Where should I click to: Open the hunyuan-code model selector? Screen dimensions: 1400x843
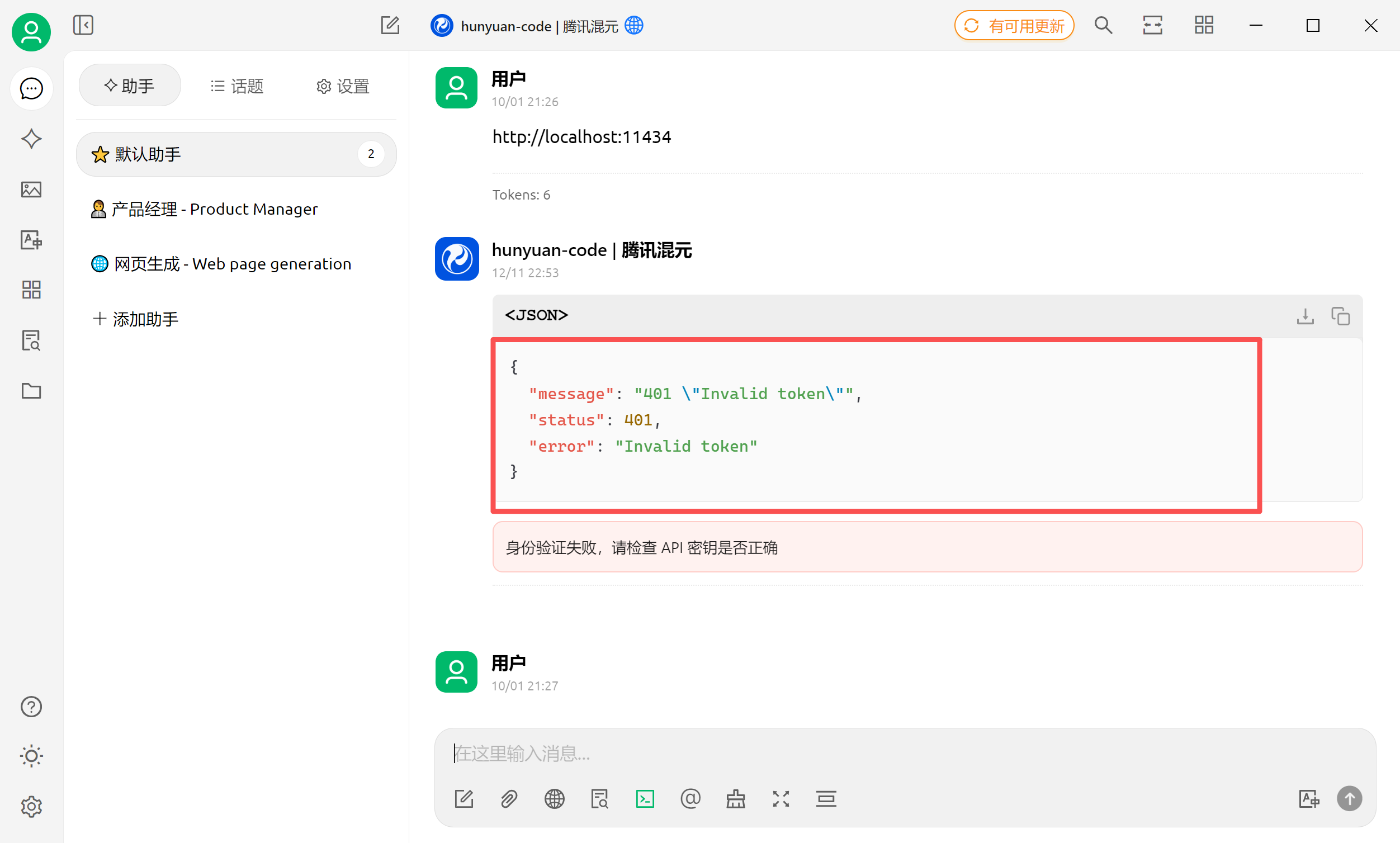[x=536, y=26]
